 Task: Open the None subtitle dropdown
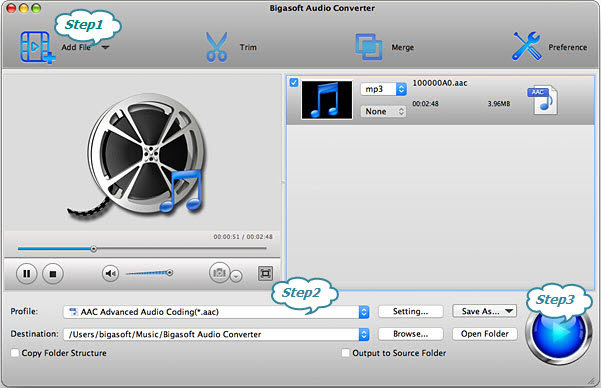coord(383,111)
